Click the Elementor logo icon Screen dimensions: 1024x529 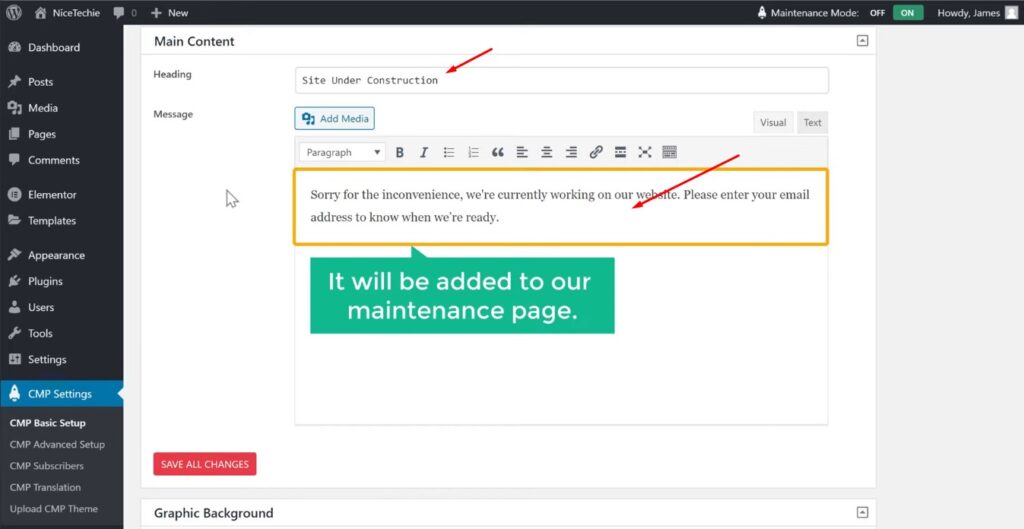(x=14, y=195)
